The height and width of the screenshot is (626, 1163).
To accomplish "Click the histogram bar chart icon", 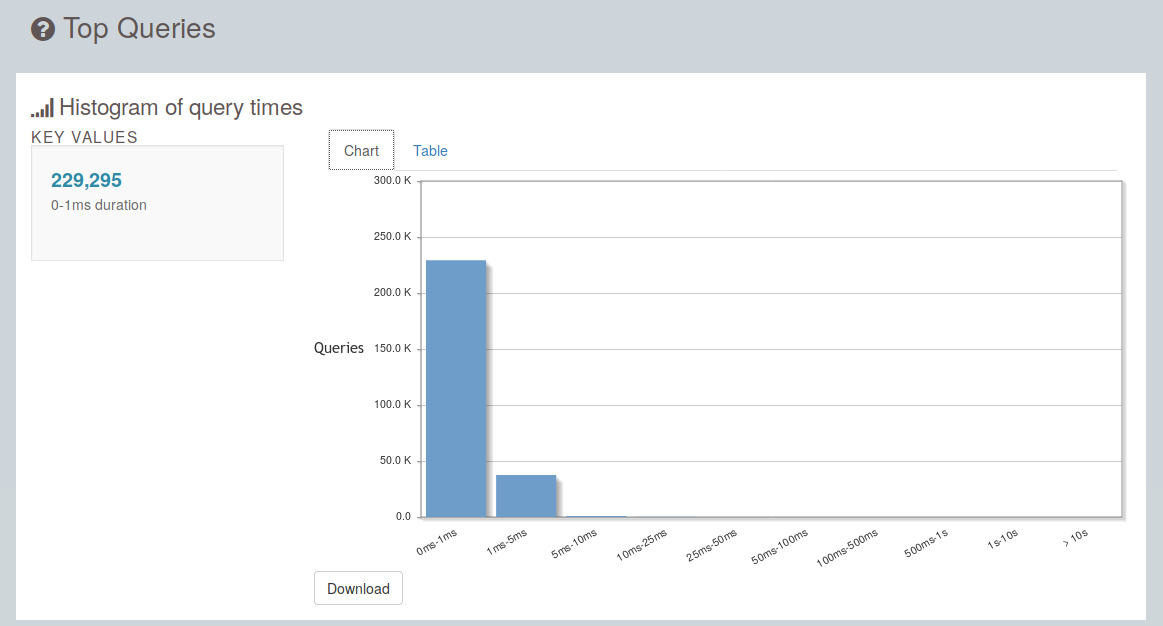I will click(42, 108).
